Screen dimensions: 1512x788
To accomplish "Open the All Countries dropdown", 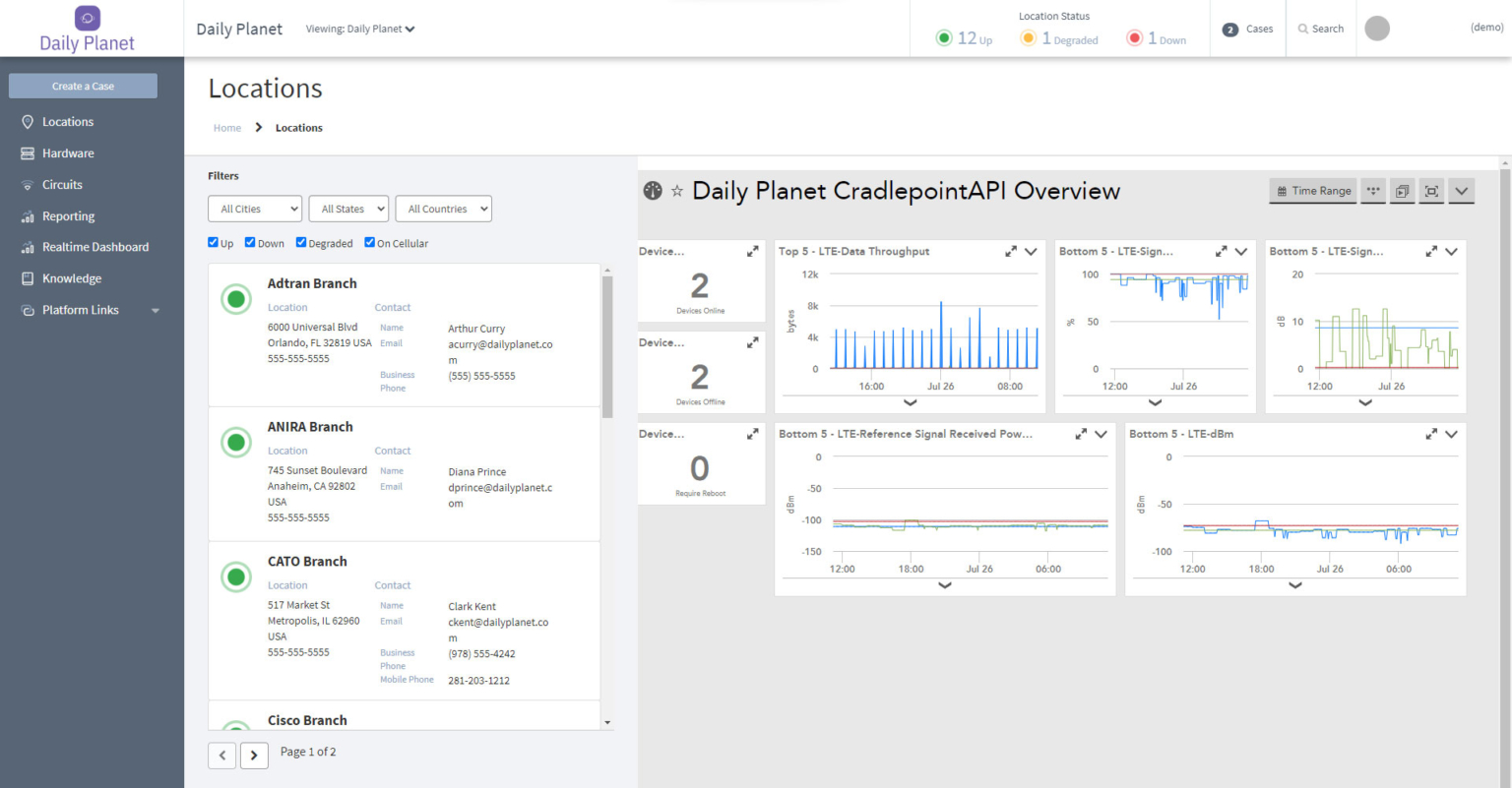I will click(x=443, y=209).
